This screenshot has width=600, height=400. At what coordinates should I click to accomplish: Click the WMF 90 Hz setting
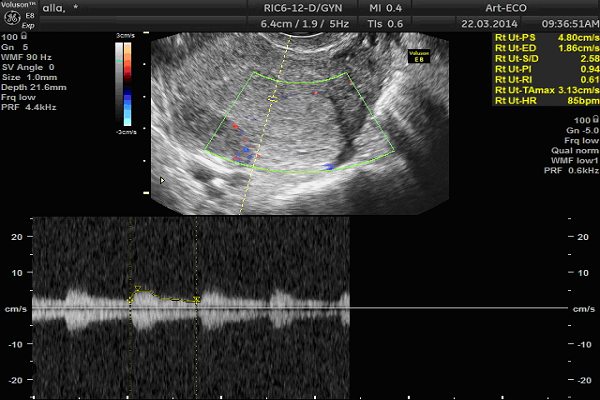coord(26,57)
